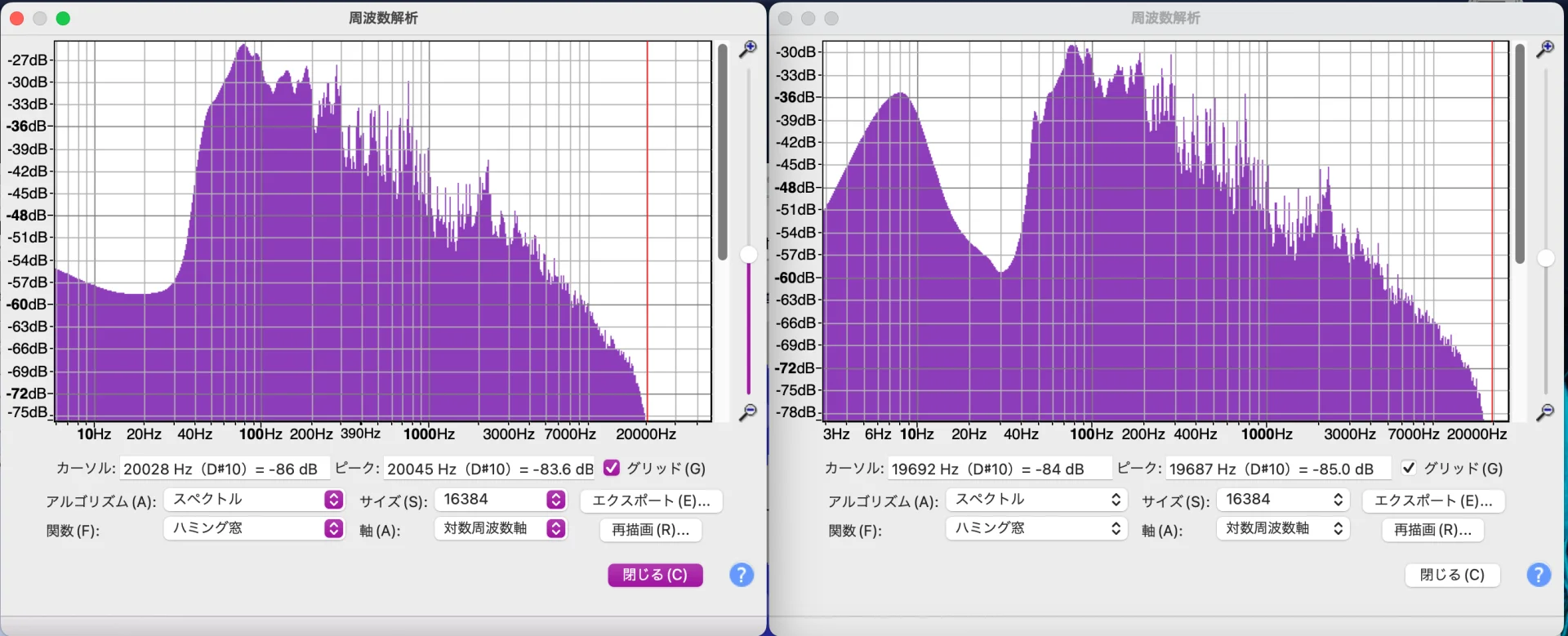Open help with blue question icon, right window
The height and width of the screenshot is (636, 1568).
coord(1538,575)
